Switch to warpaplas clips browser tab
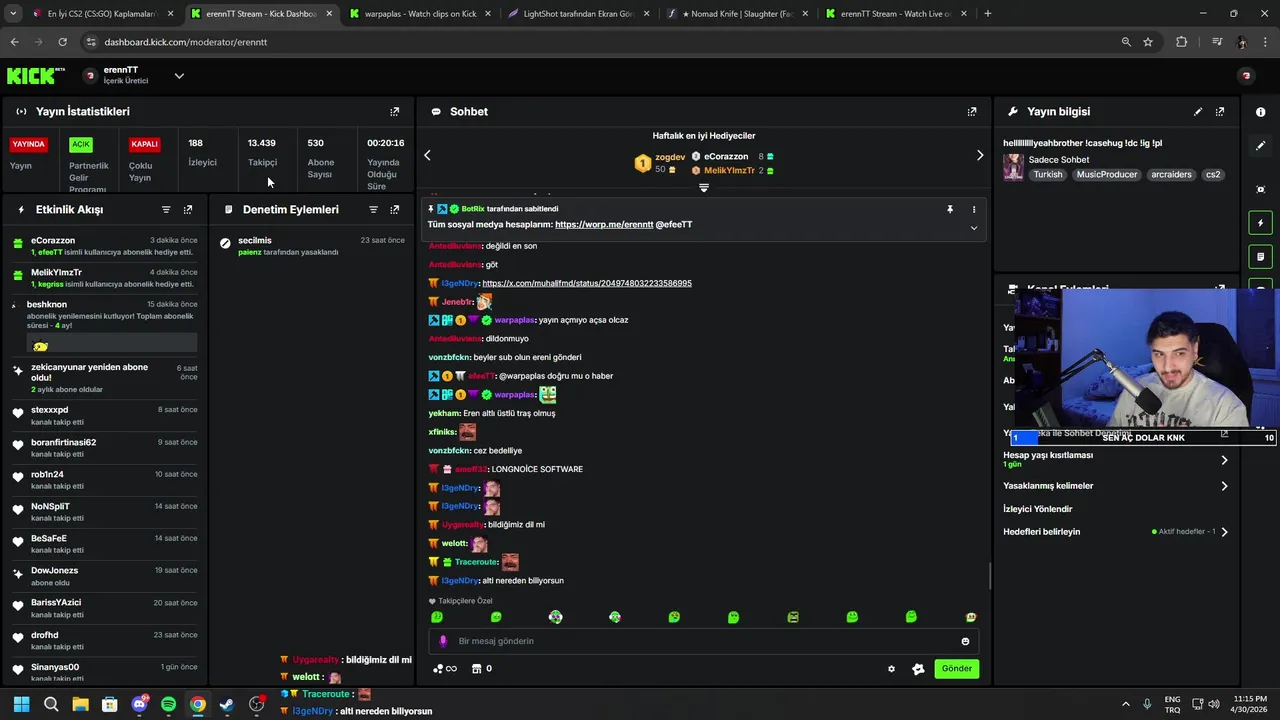 tap(419, 14)
